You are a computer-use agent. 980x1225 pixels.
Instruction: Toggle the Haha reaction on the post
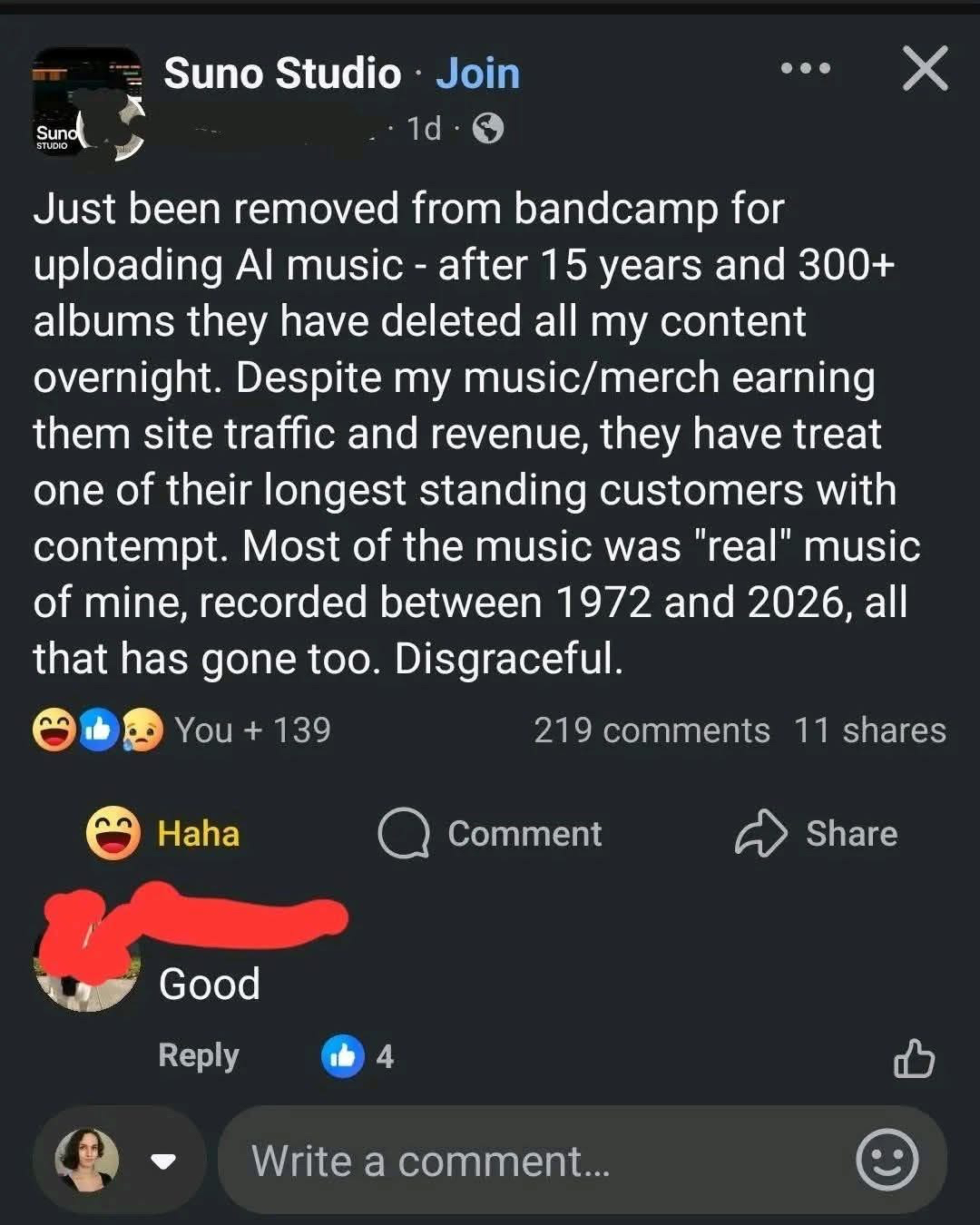click(x=163, y=833)
